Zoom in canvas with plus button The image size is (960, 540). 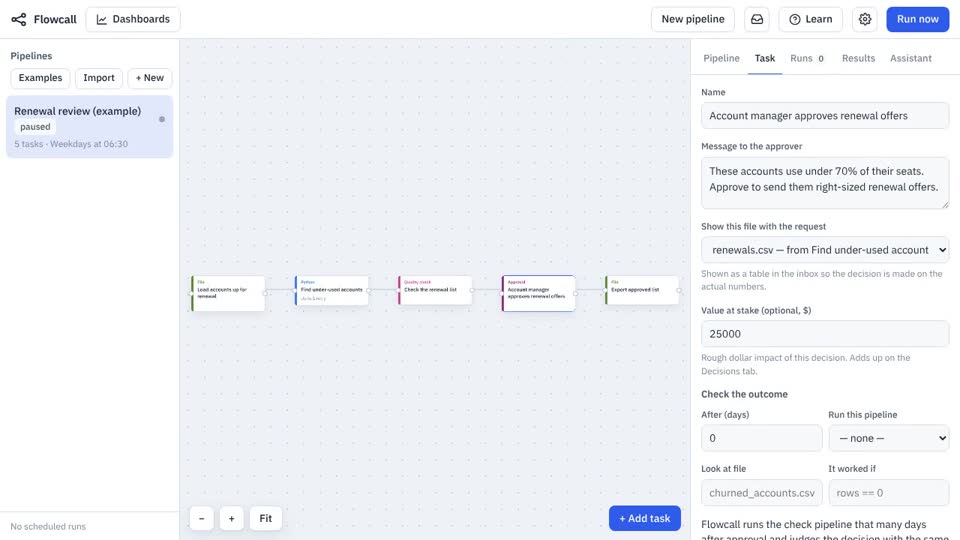coord(231,518)
